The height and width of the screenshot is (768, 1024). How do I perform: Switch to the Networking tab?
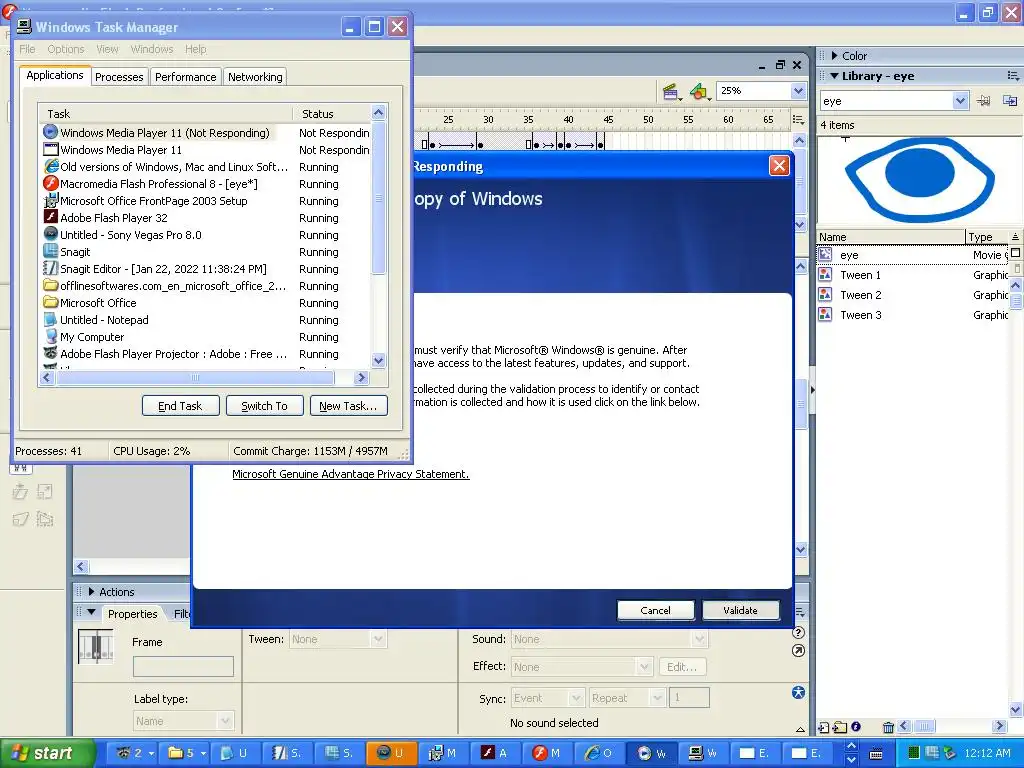(x=255, y=77)
